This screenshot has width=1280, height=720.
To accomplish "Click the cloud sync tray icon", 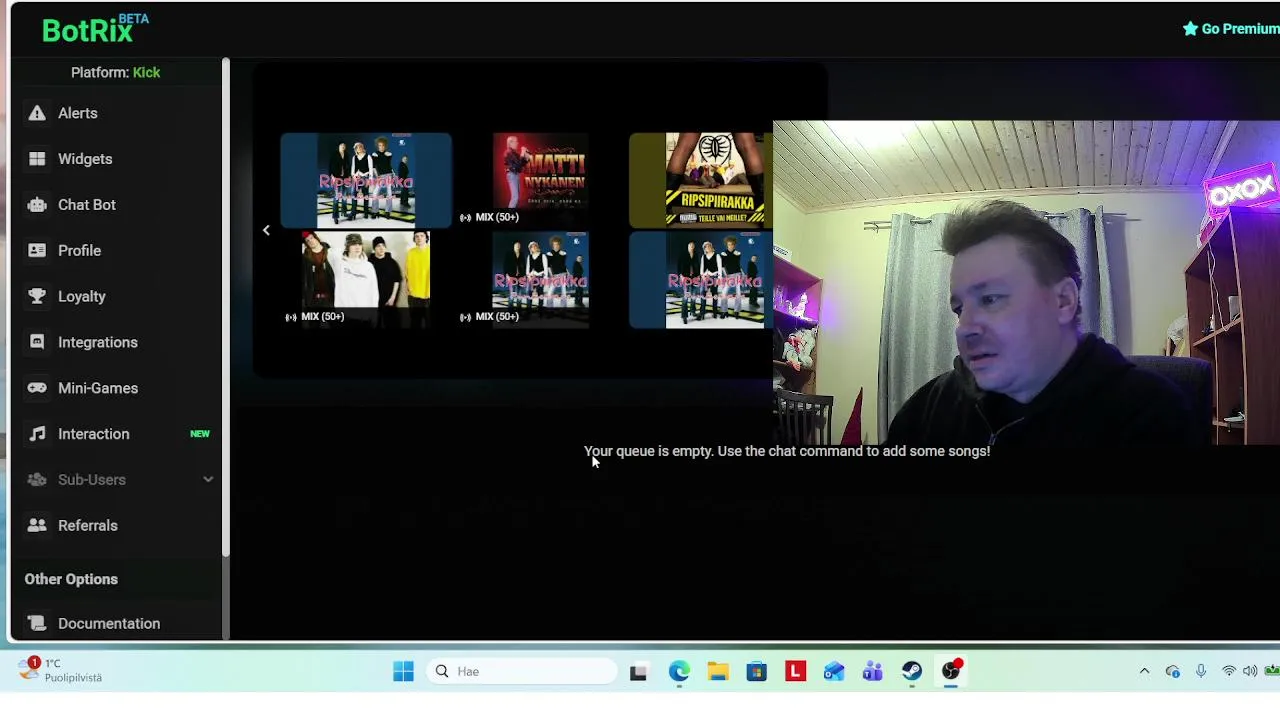I will (x=1172, y=671).
